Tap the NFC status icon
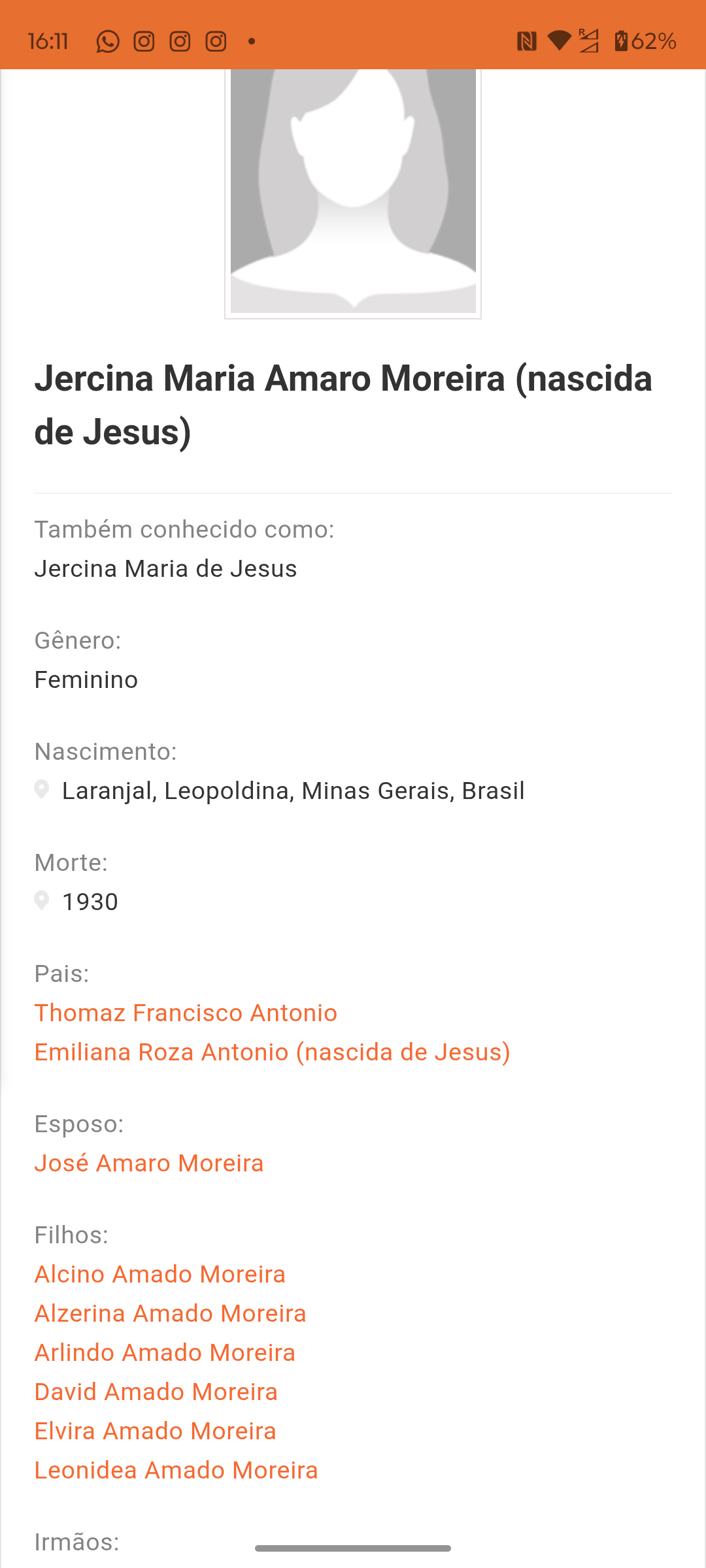 [526, 42]
